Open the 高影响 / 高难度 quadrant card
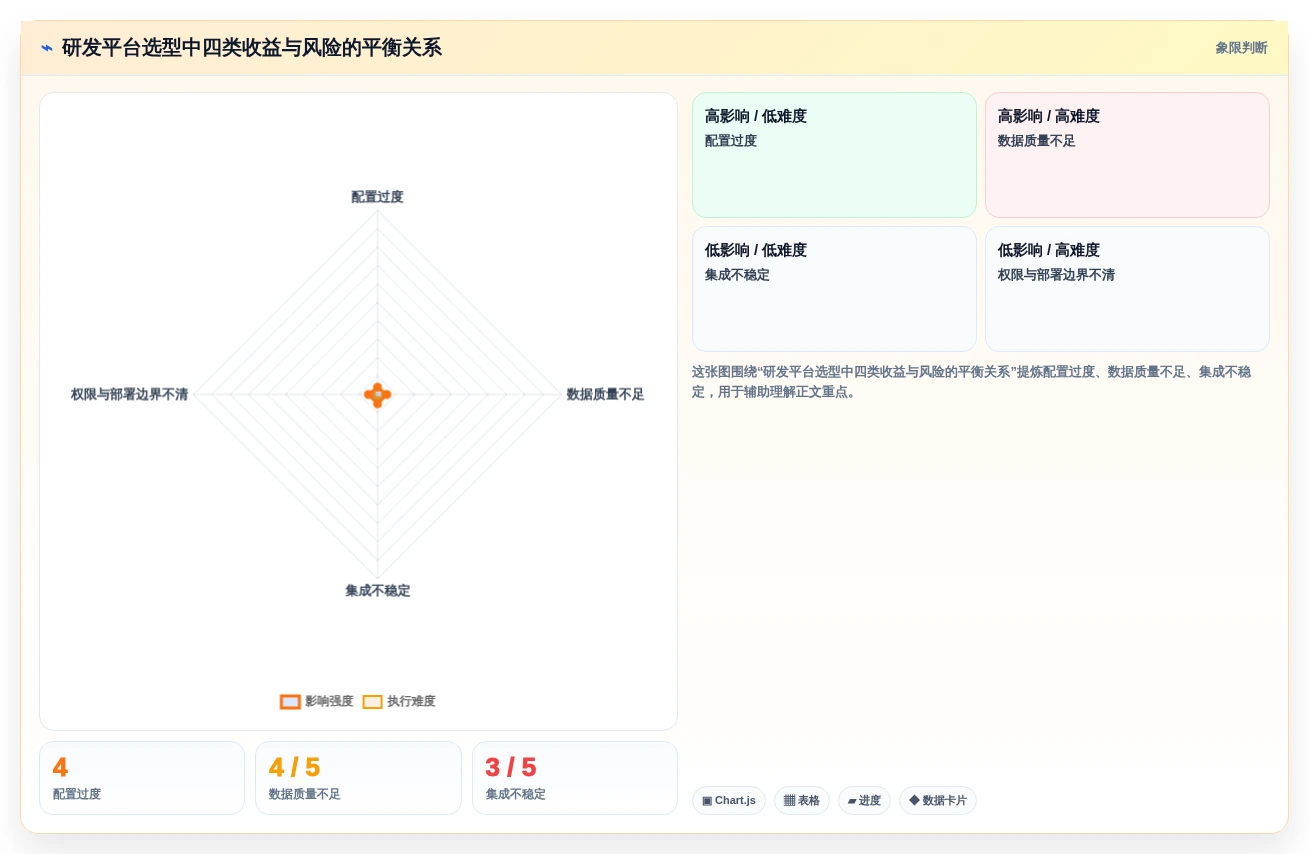Viewport: 1309px width, 854px height. (1127, 155)
